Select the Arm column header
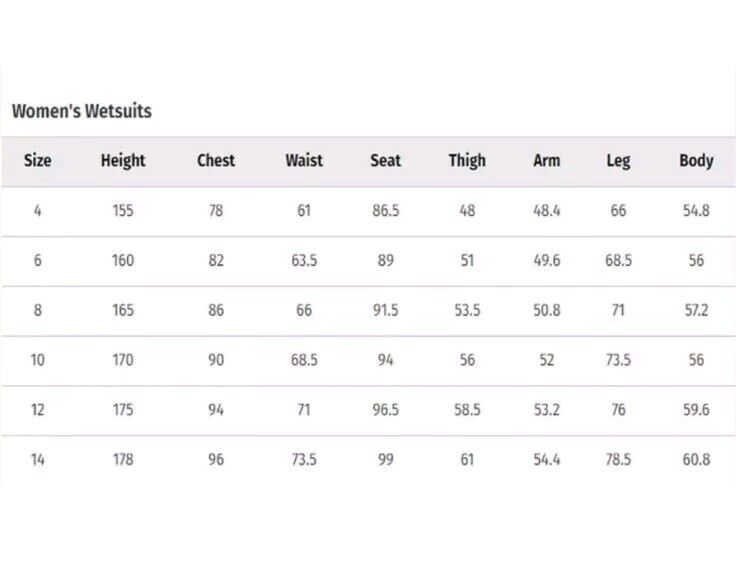Viewport: 736px width, 566px height. click(x=547, y=161)
